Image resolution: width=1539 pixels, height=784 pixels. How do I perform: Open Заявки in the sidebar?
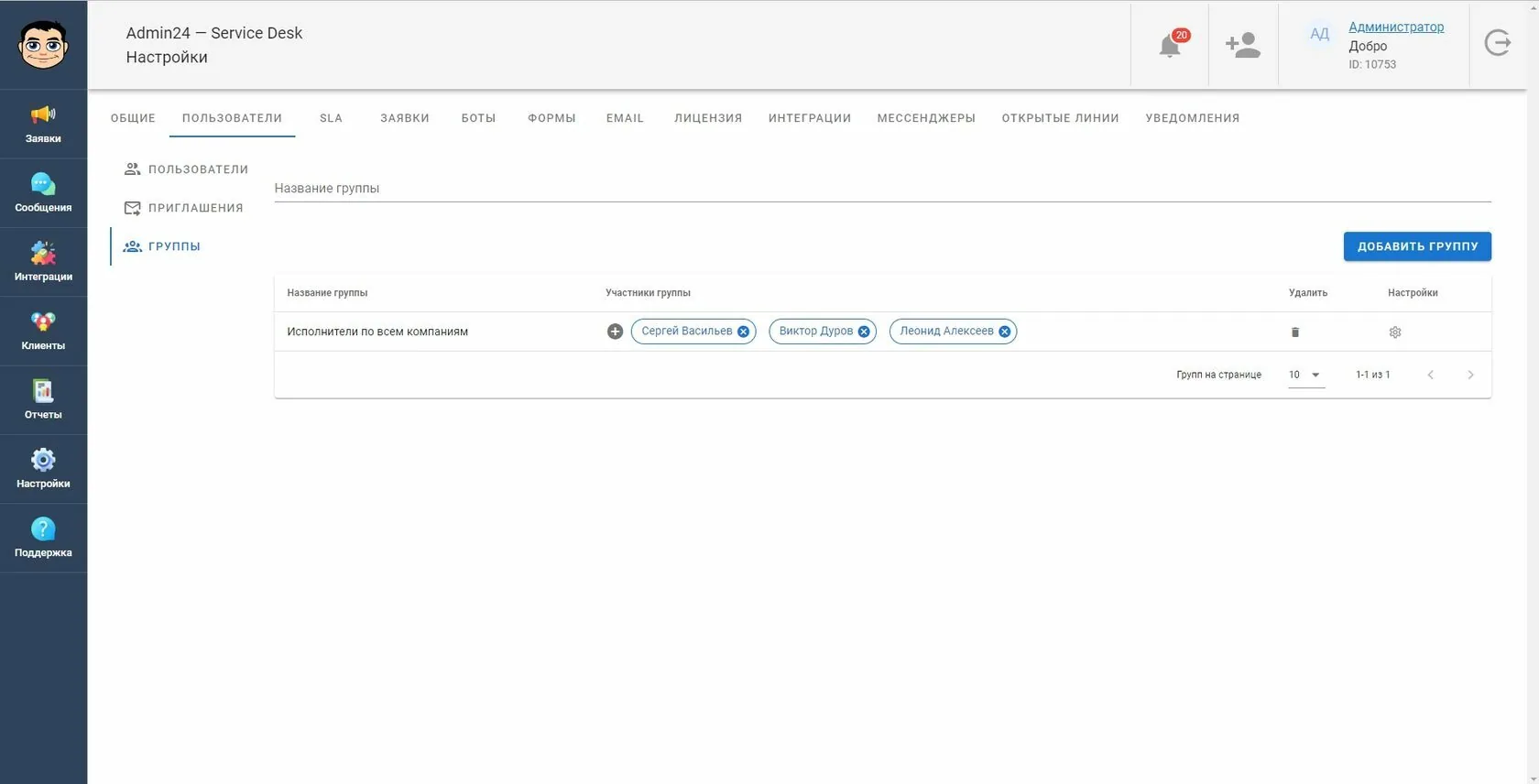pyautogui.click(x=43, y=125)
